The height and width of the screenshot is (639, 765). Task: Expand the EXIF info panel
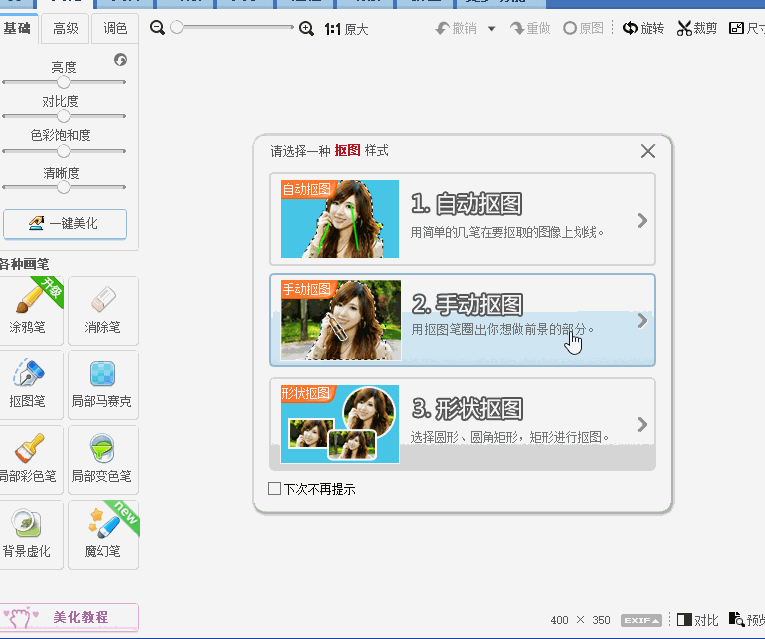(641, 620)
